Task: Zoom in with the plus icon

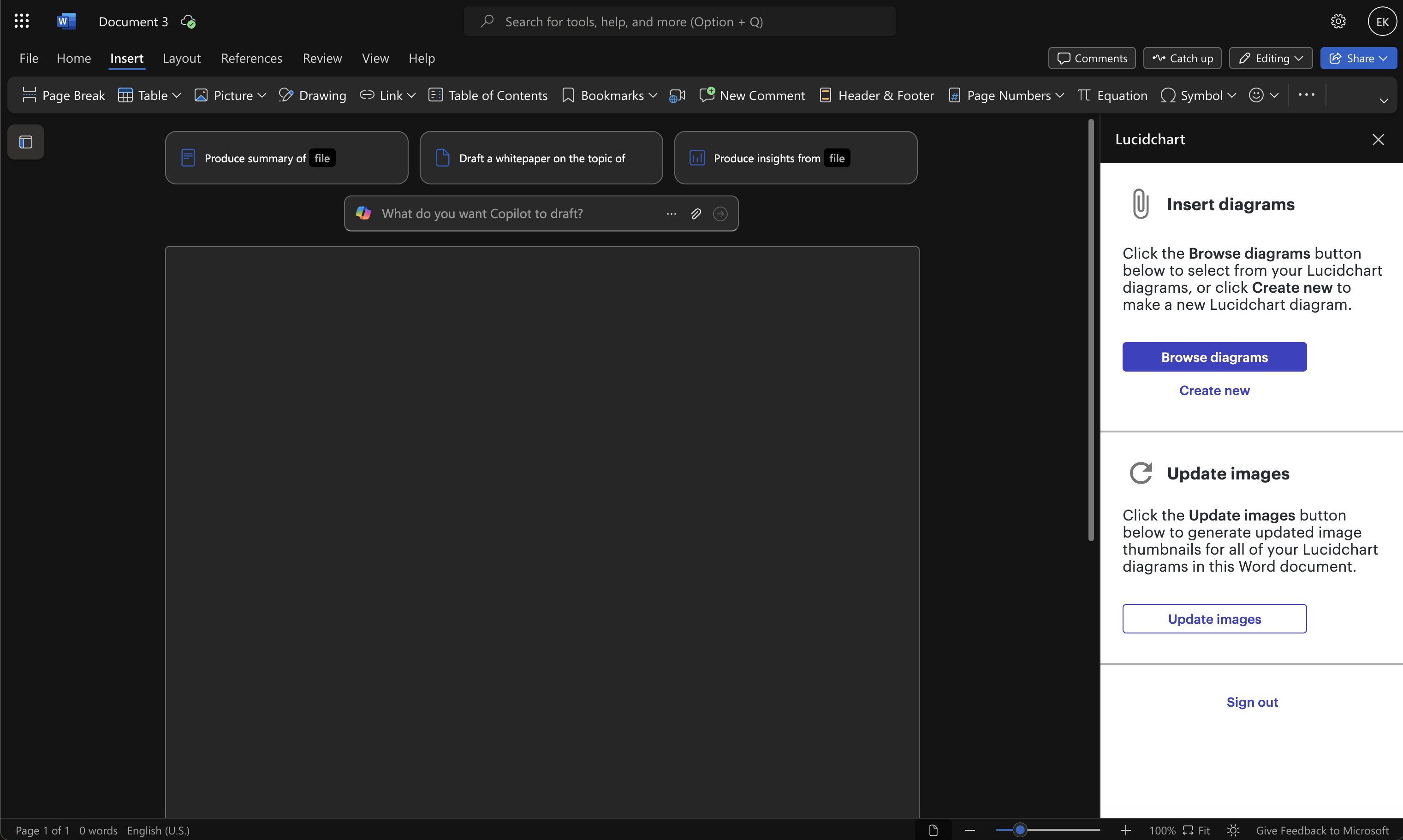Action: point(1125,830)
